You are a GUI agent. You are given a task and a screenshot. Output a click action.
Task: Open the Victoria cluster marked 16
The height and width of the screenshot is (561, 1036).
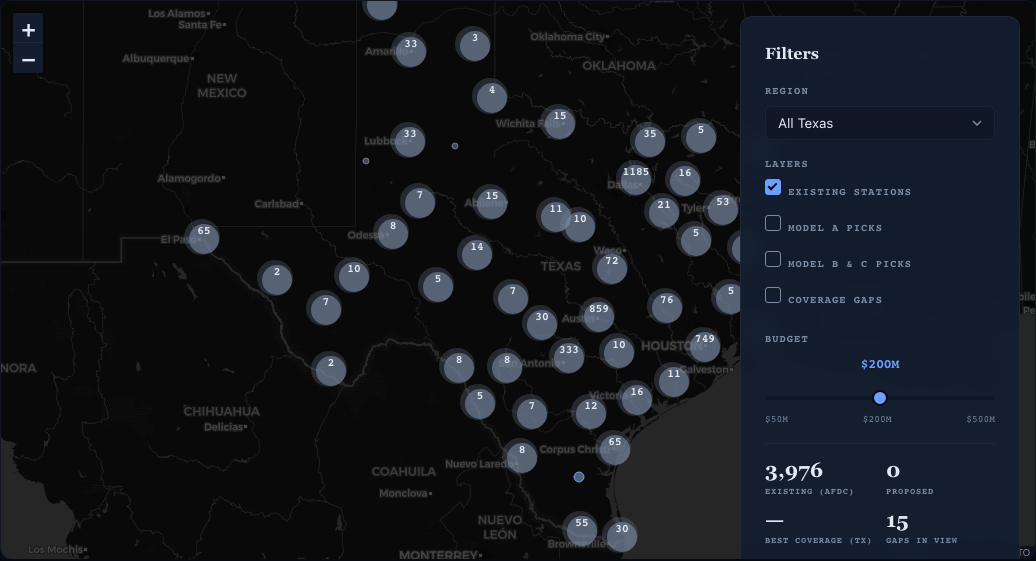coord(636,397)
